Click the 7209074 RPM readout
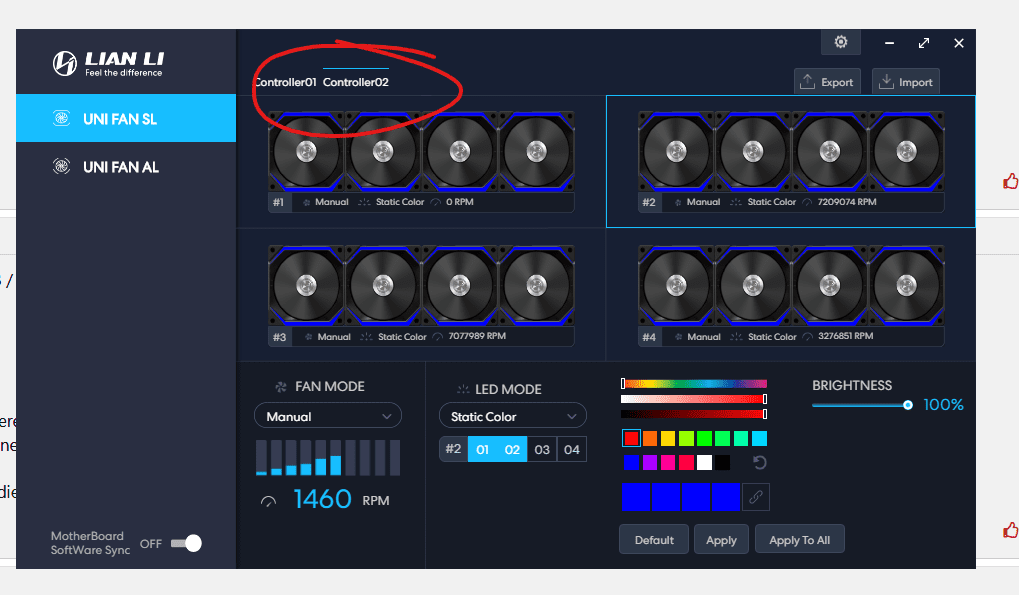 pyautogui.click(x=847, y=202)
